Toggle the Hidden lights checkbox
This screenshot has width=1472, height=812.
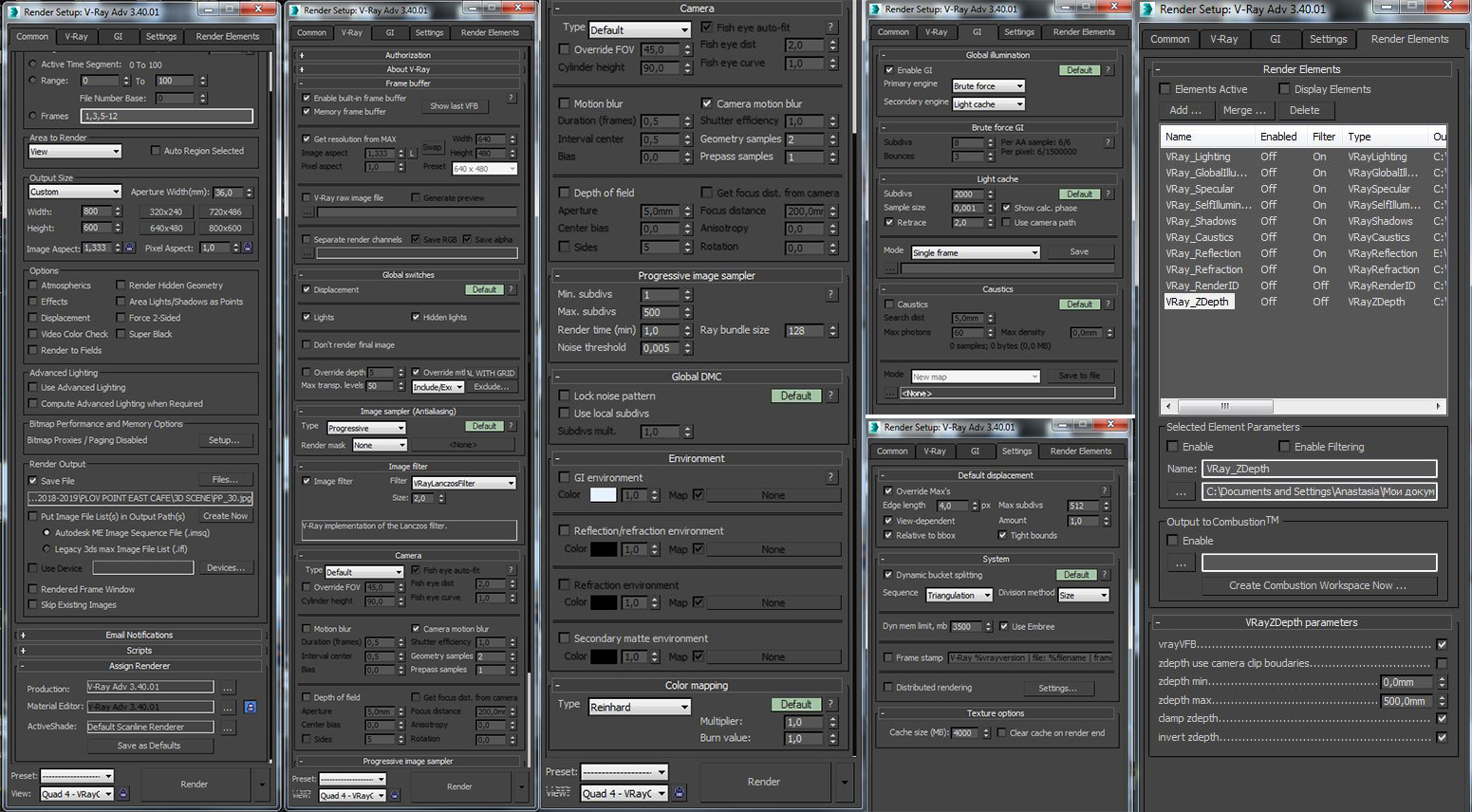[x=416, y=317]
